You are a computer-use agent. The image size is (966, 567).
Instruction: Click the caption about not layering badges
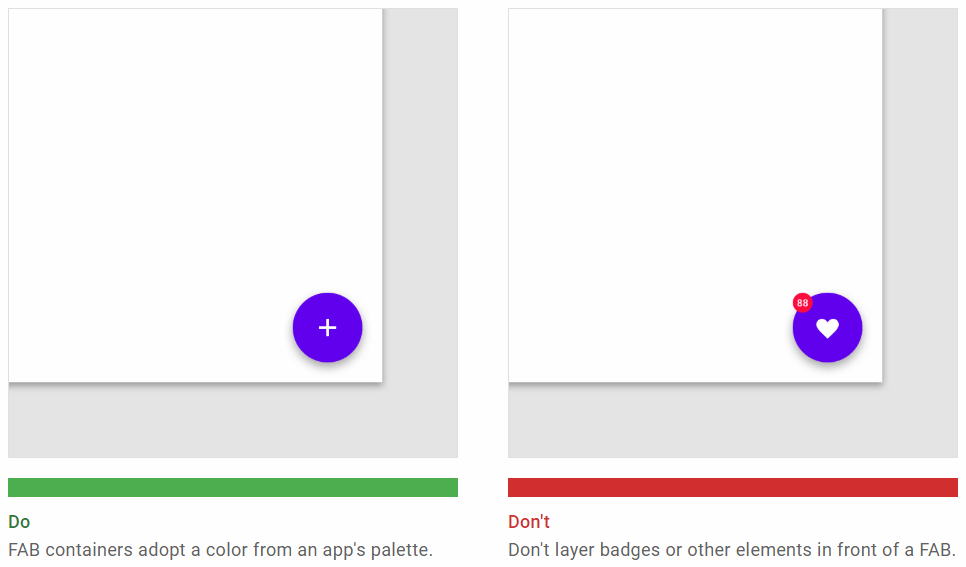732,550
